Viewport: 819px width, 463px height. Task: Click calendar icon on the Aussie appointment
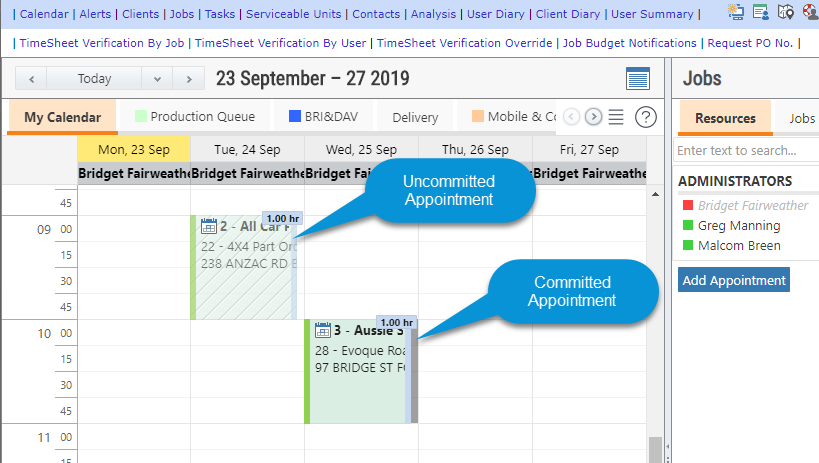tap(323, 330)
